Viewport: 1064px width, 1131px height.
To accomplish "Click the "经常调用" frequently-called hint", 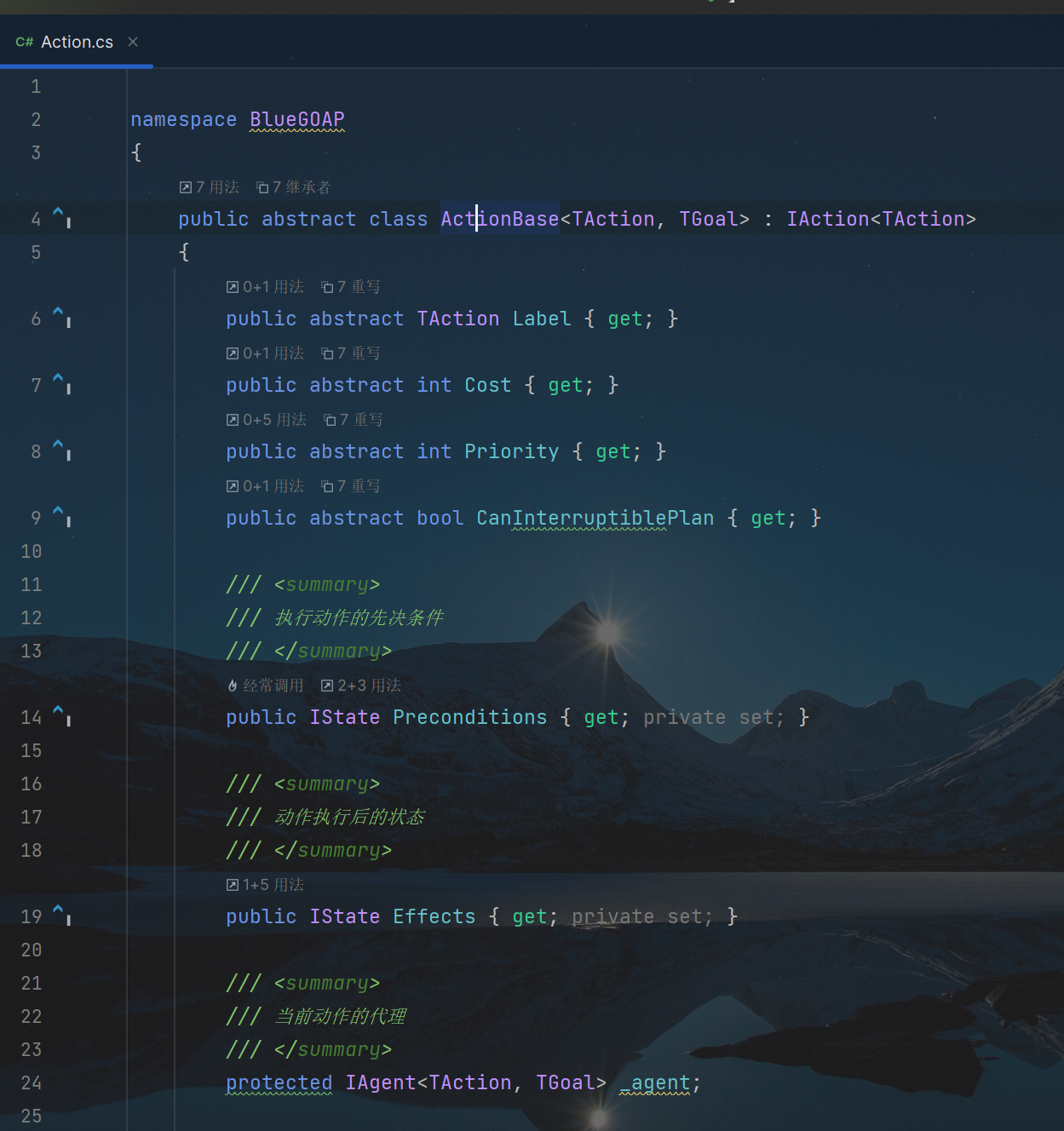I will pyautogui.click(x=266, y=686).
